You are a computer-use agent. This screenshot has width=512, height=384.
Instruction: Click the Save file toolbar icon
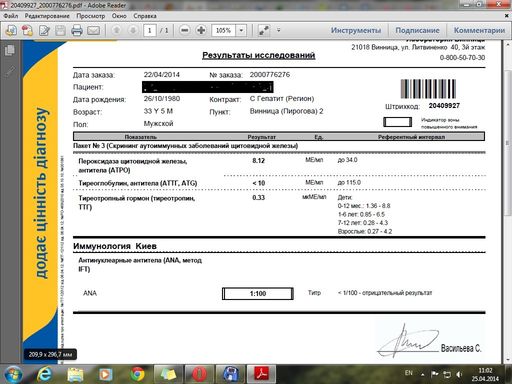pos(60,31)
